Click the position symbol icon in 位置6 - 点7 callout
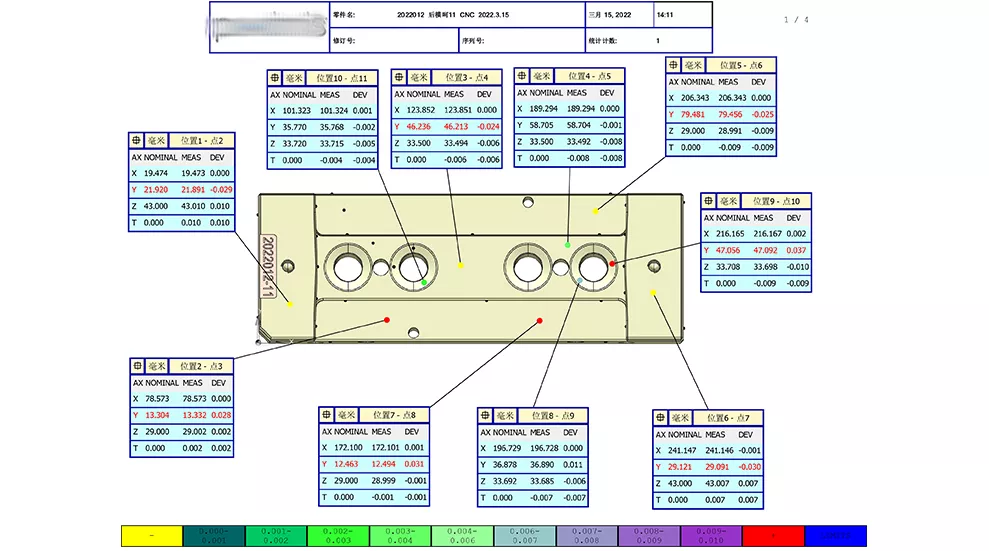The height and width of the screenshot is (551, 989). tap(661, 417)
